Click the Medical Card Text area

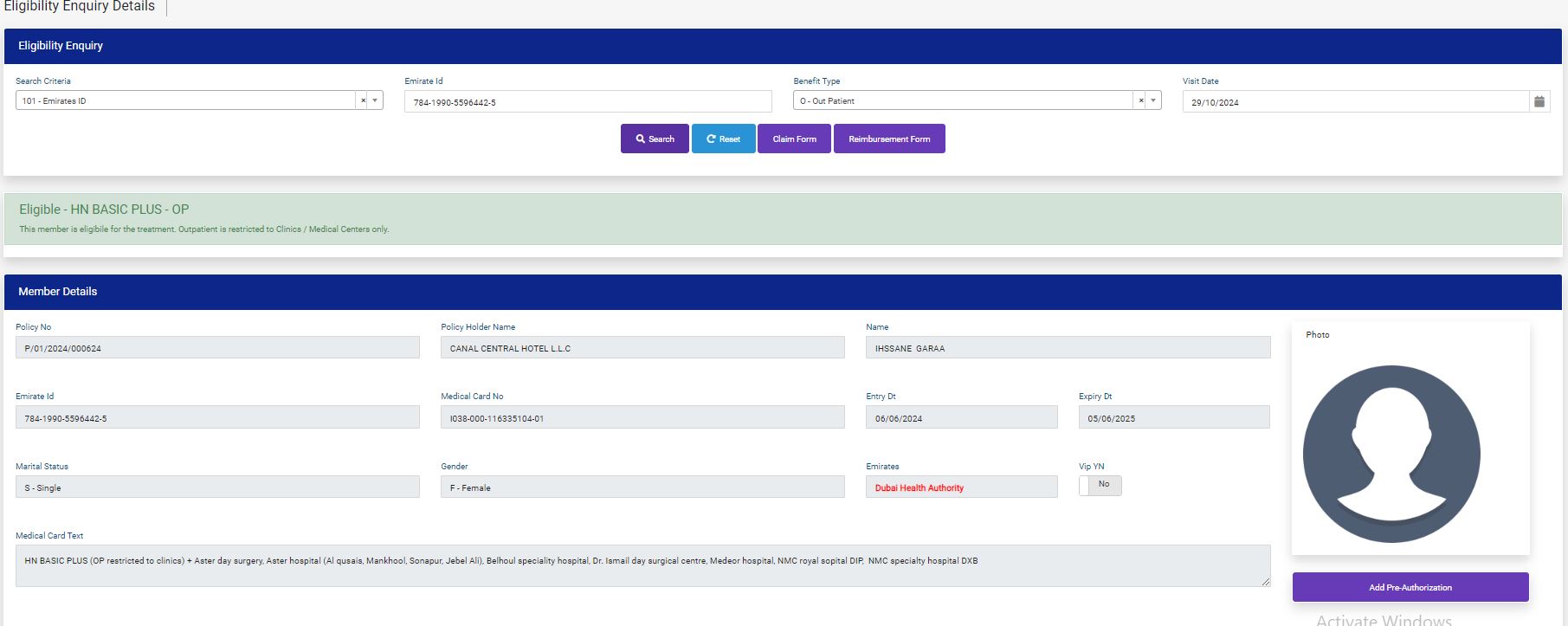642,565
